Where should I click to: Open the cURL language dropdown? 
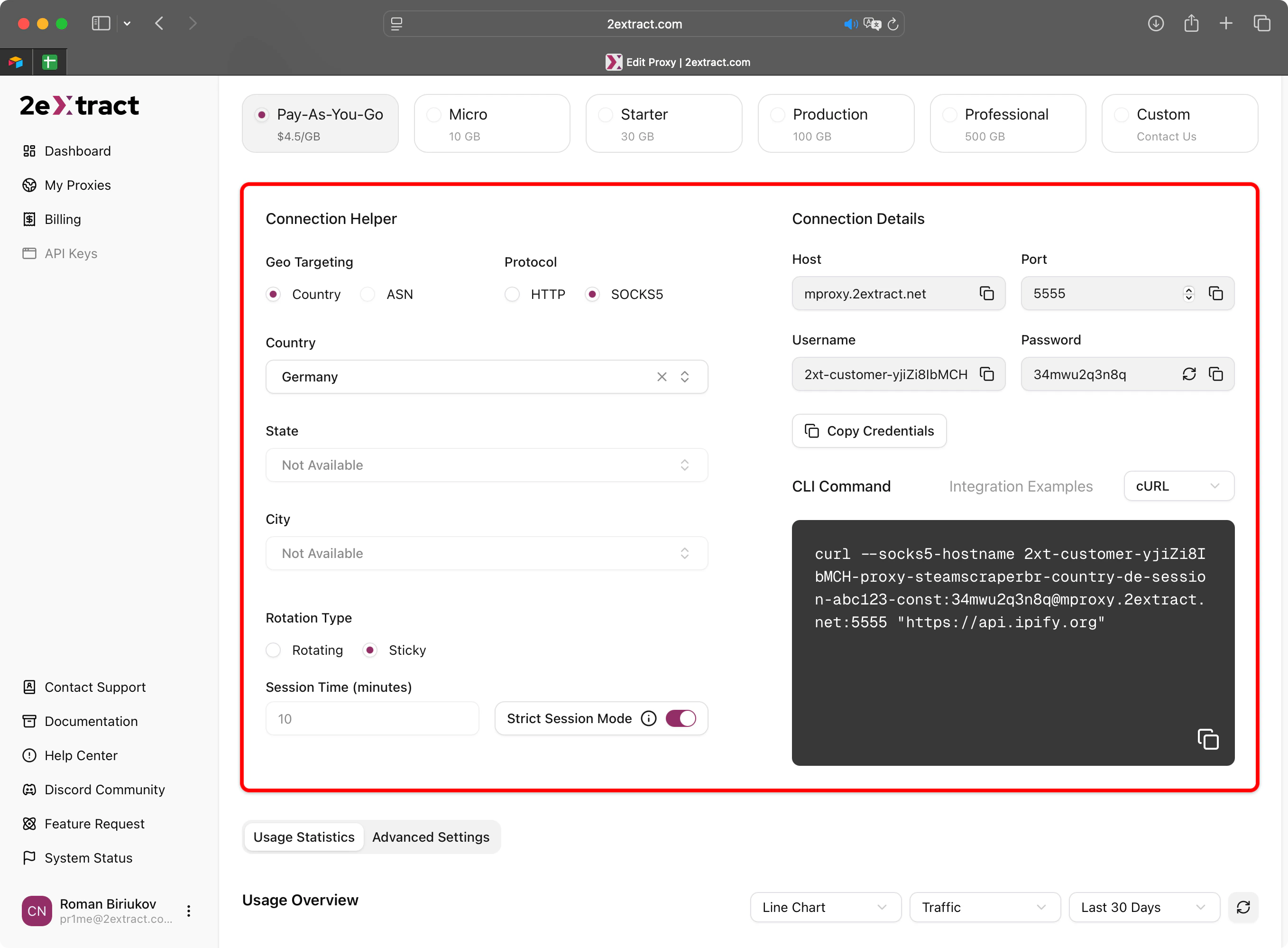(1178, 486)
